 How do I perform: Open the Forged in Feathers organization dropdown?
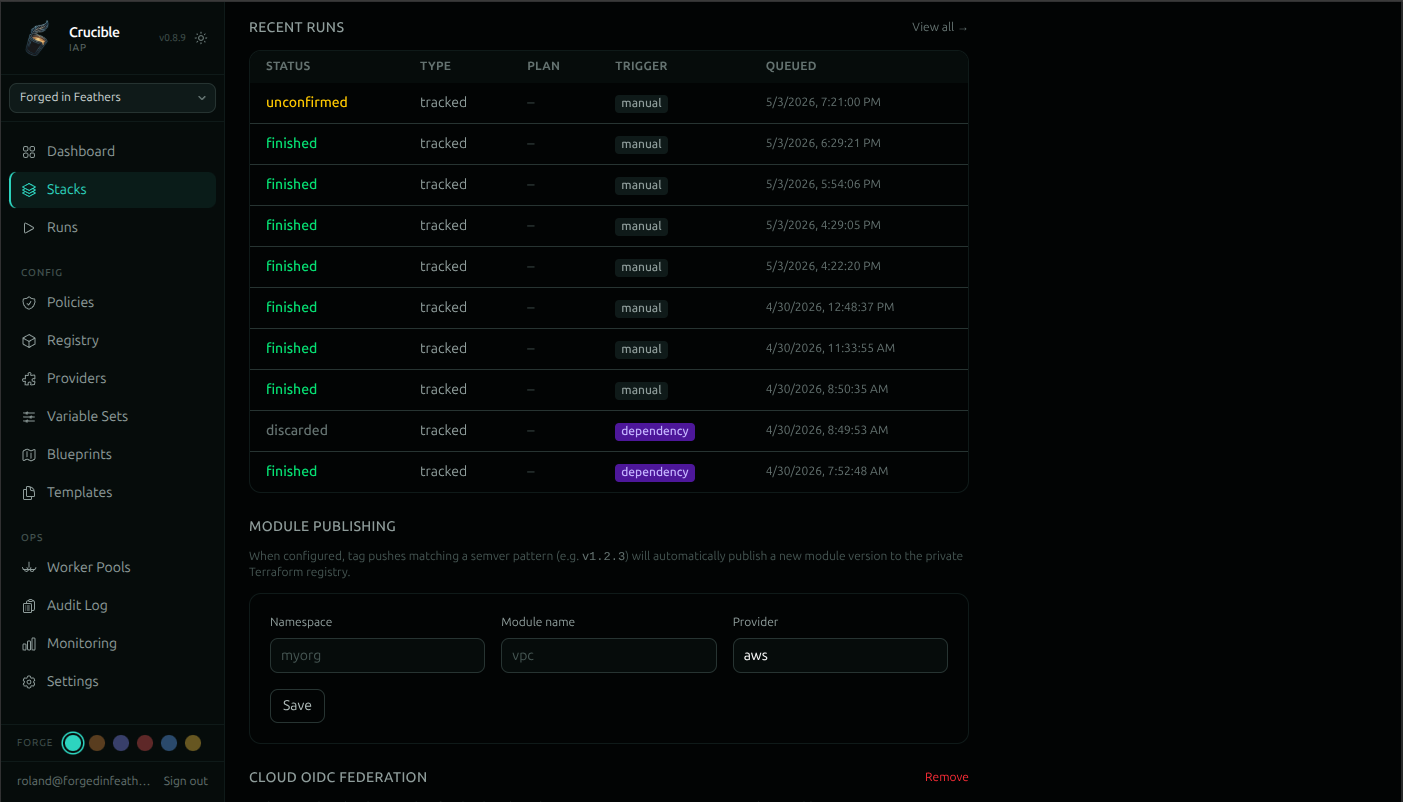pos(112,97)
